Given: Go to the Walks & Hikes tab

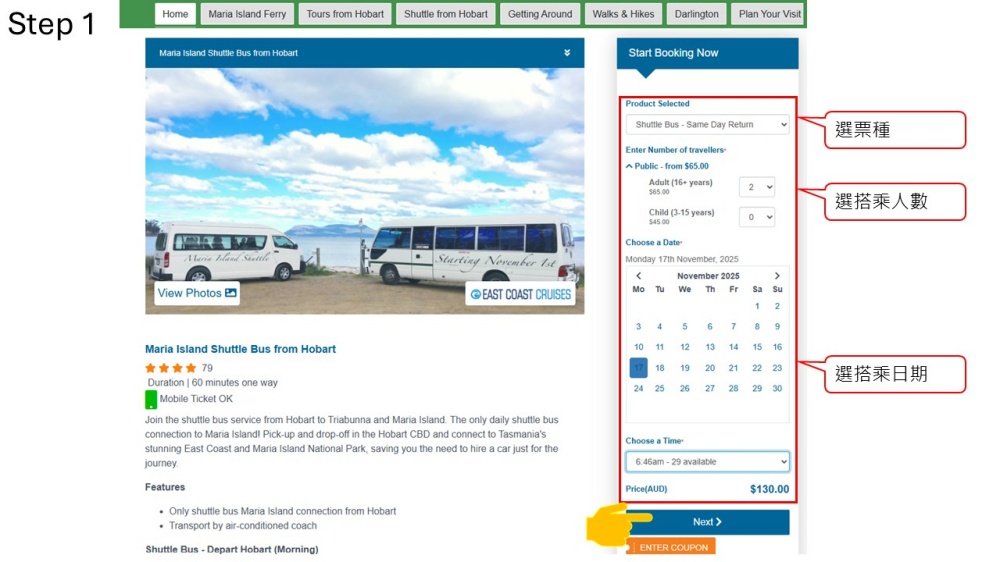Looking at the screenshot, I should pos(623,14).
